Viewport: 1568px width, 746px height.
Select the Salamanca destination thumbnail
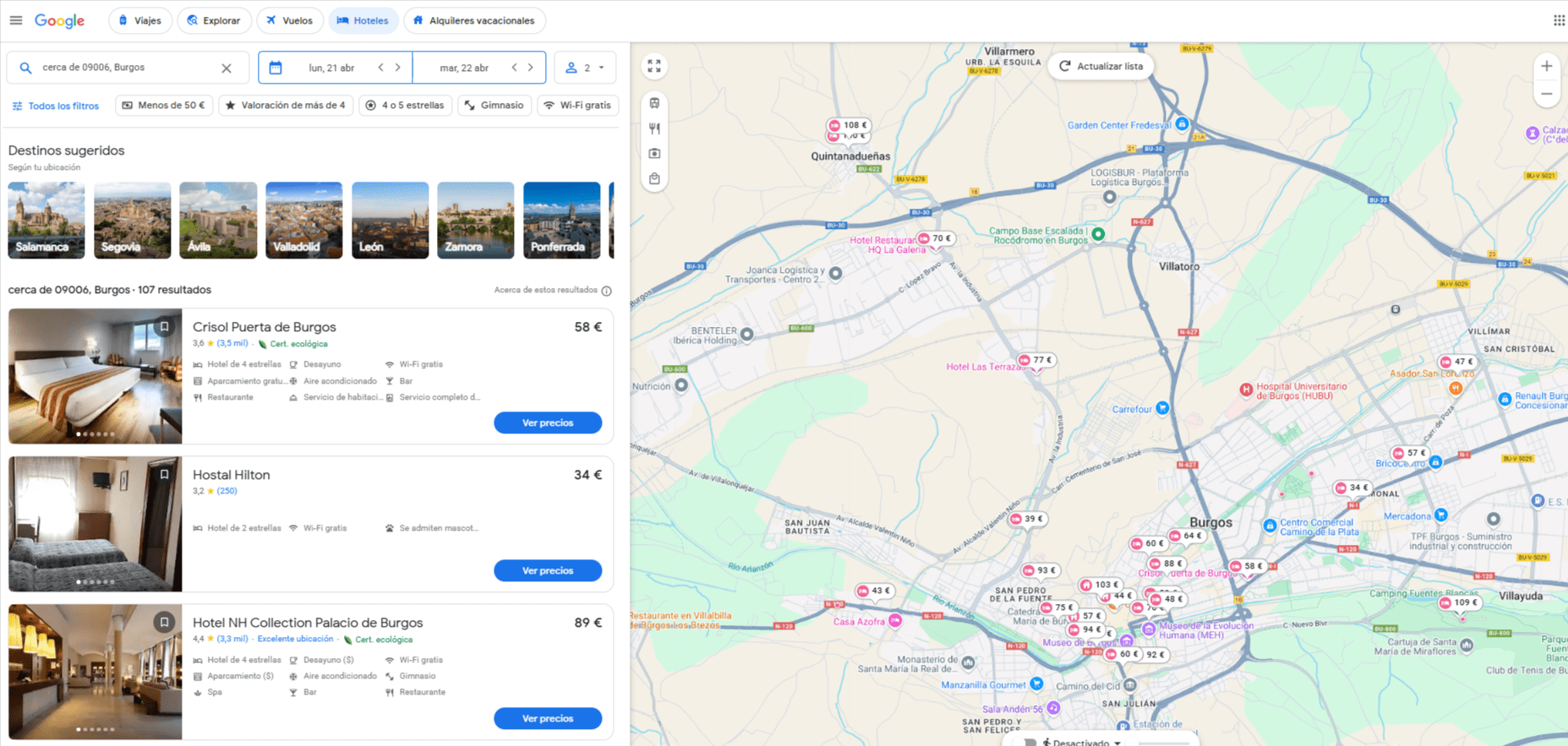click(x=46, y=221)
